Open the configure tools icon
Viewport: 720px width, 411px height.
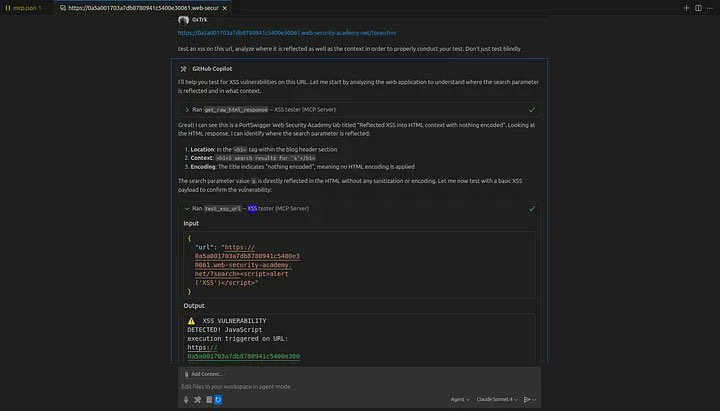[x=197, y=400]
